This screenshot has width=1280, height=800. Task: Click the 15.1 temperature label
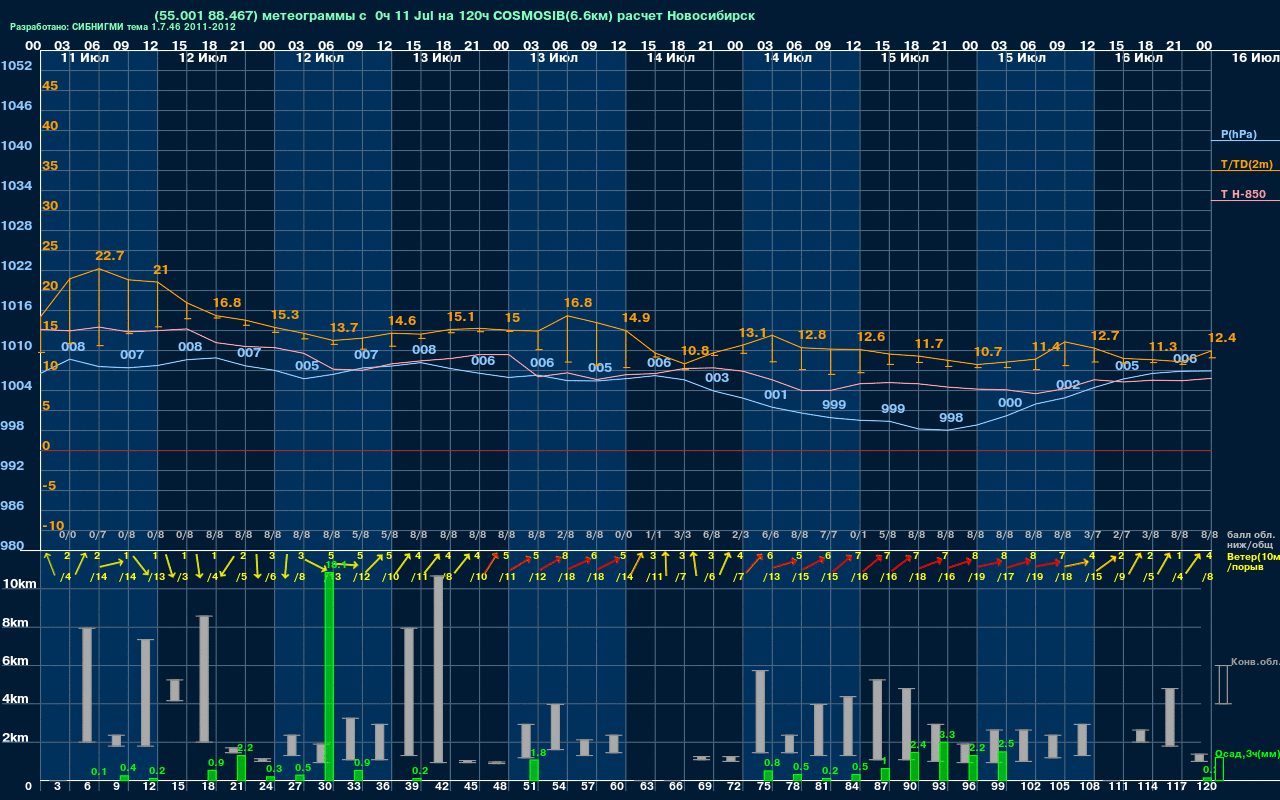[460, 317]
